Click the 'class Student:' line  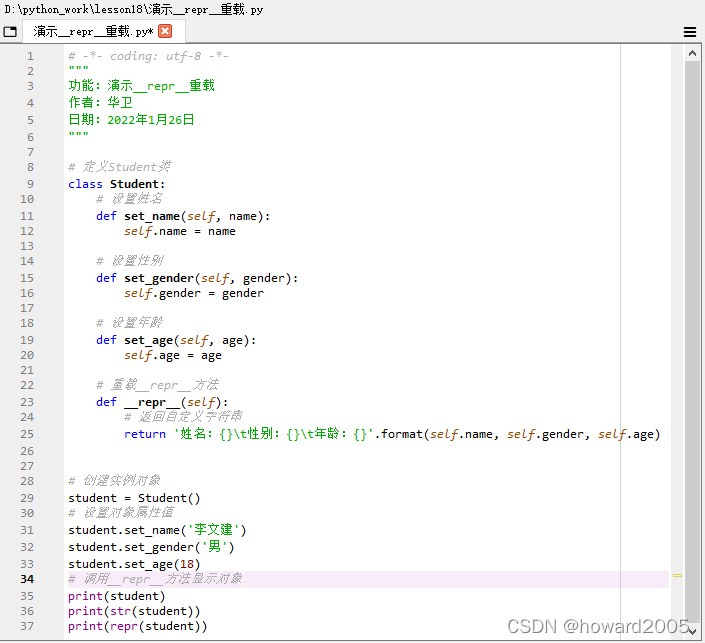116,184
